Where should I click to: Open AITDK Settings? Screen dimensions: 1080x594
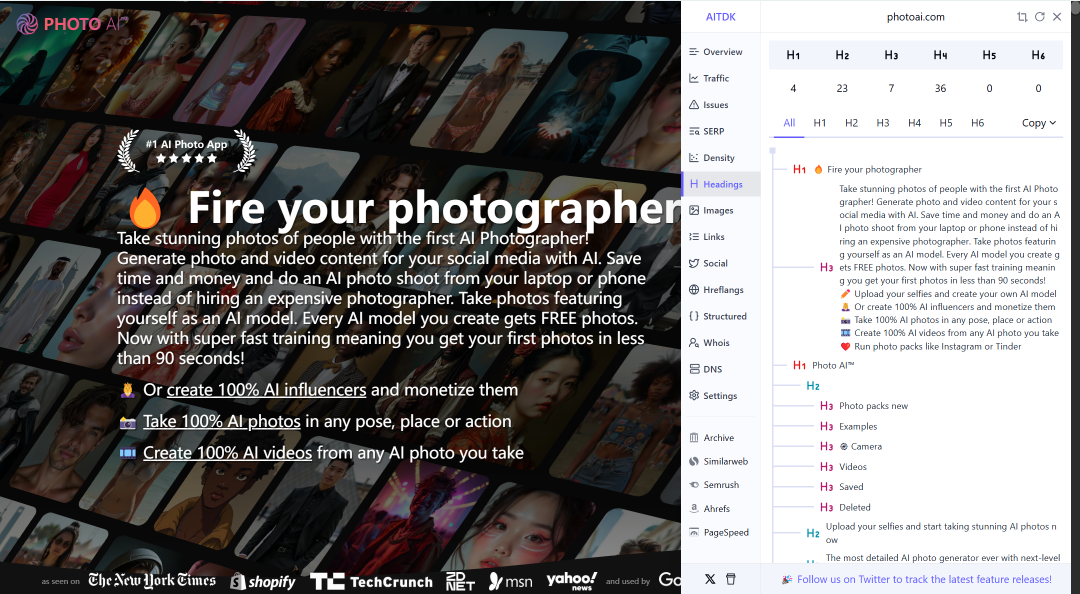pyautogui.click(x=713, y=396)
